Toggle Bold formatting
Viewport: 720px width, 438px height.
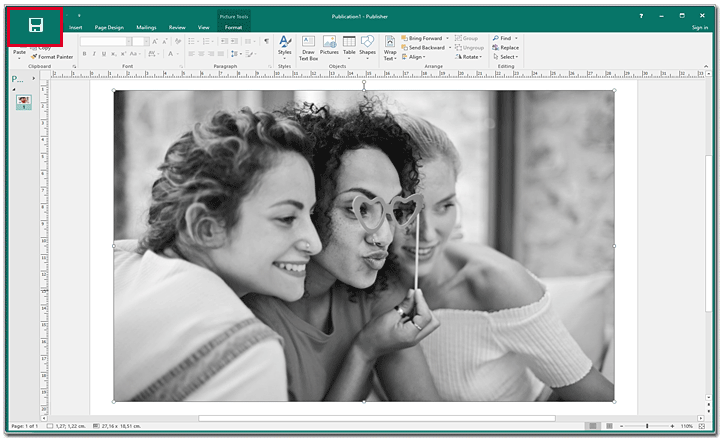(x=84, y=54)
